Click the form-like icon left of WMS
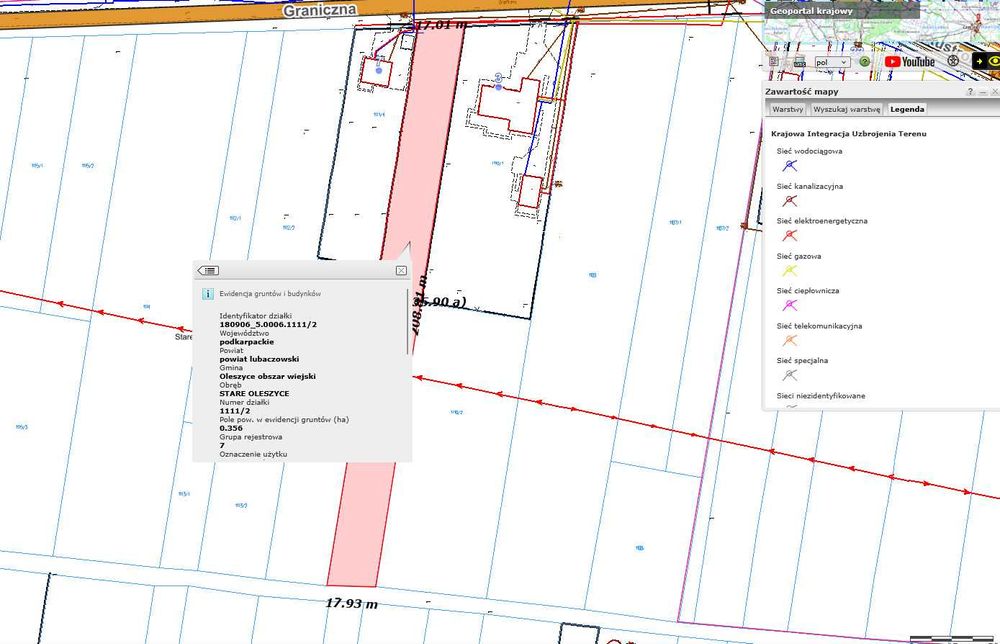 [x=774, y=61]
